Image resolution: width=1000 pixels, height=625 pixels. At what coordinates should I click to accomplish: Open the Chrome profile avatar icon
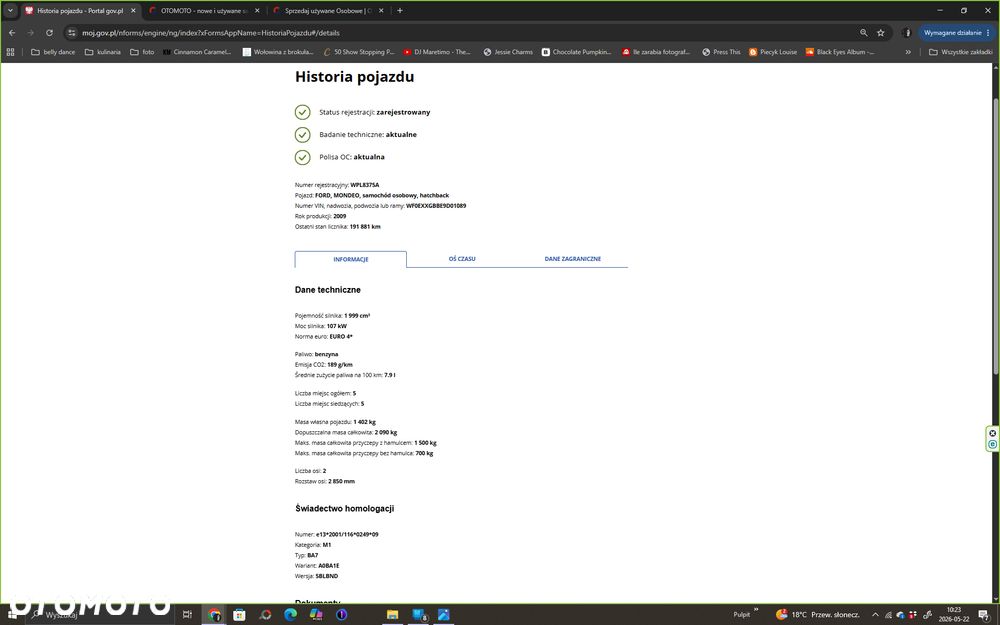[907, 33]
